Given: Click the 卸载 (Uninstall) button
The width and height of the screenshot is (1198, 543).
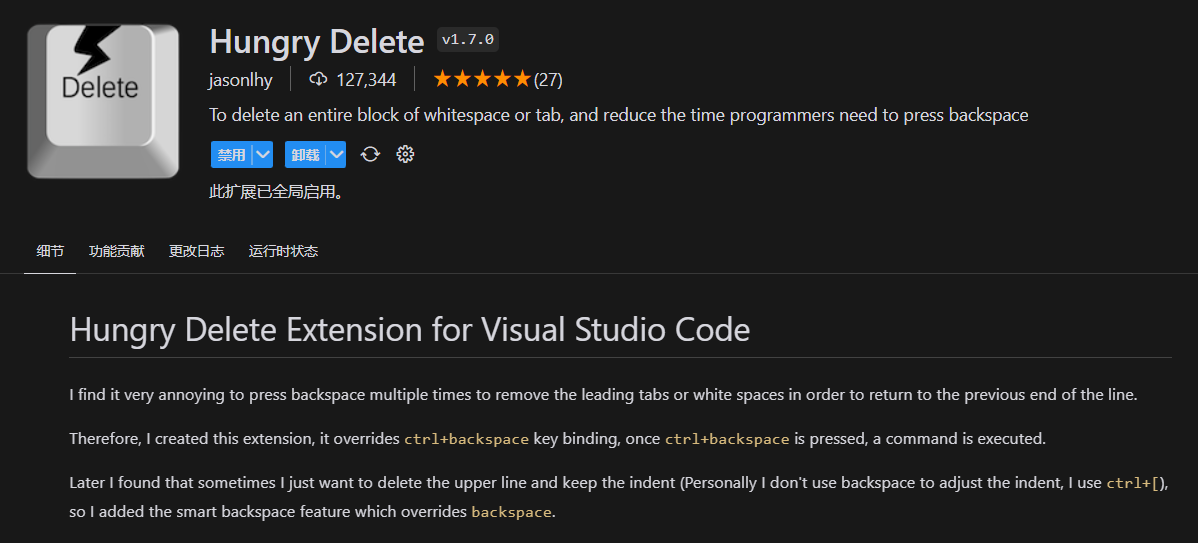Looking at the screenshot, I should tap(305, 155).
